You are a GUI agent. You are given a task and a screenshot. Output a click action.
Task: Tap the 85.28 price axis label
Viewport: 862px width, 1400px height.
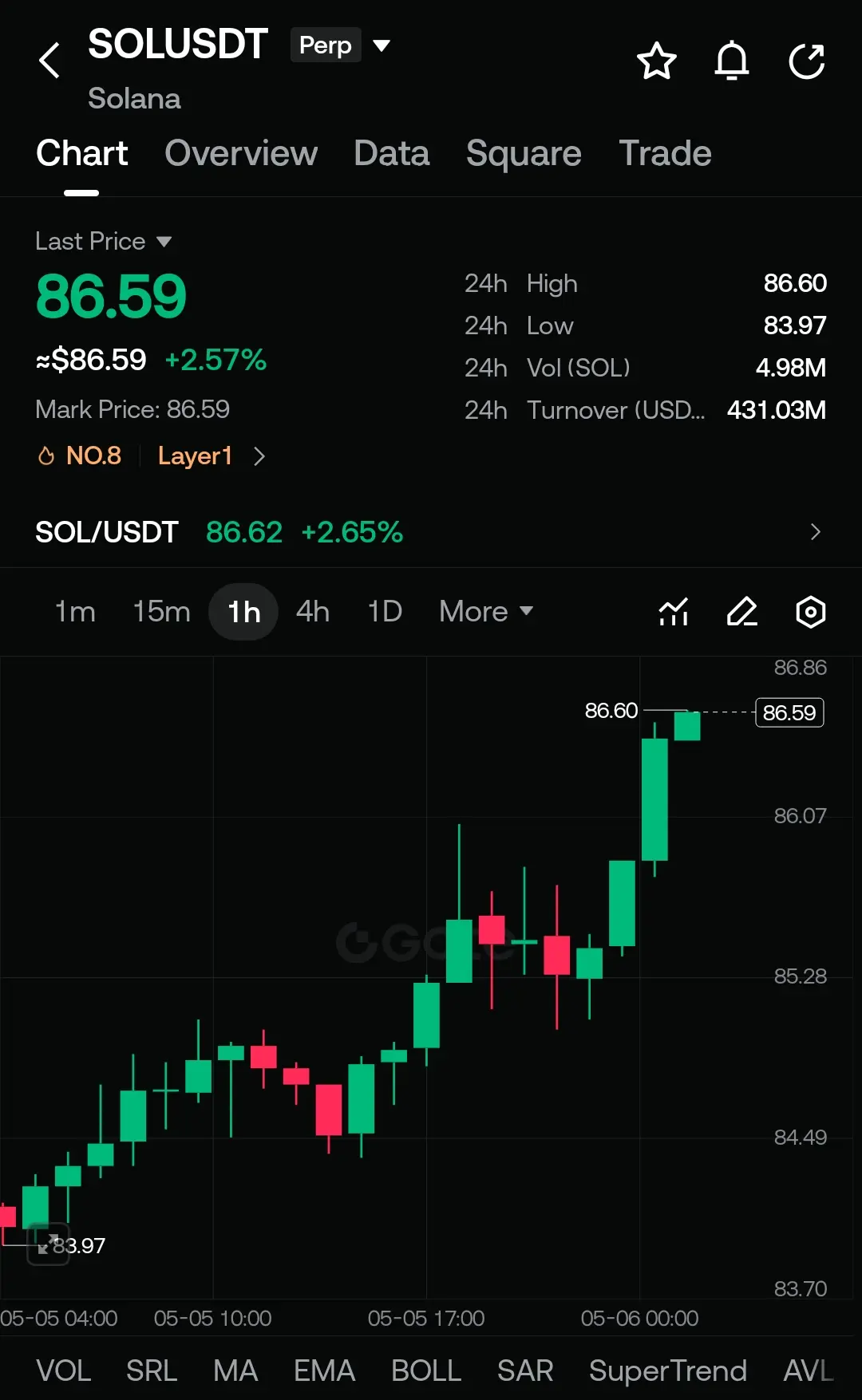801,976
